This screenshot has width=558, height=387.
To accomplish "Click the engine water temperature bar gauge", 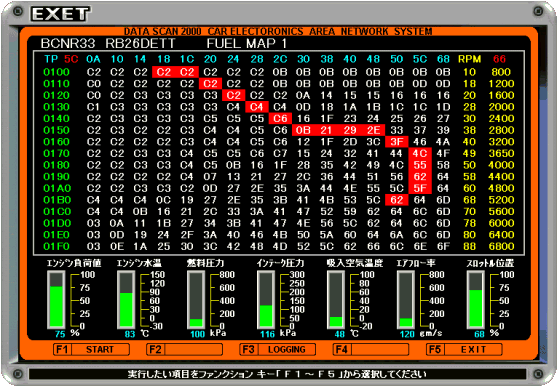I will (126, 300).
